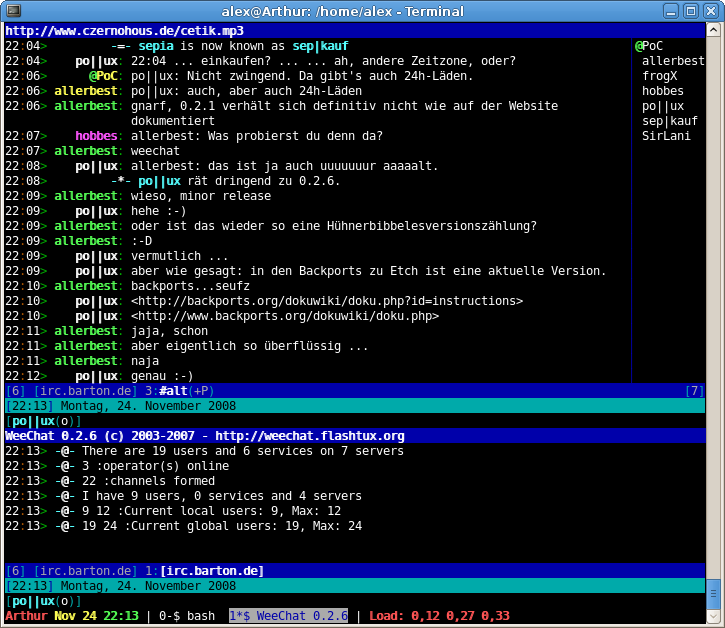Open the czernohous.de cetik.mp3 topic link
The height and width of the screenshot is (628, 725).
tap(124, 31)
